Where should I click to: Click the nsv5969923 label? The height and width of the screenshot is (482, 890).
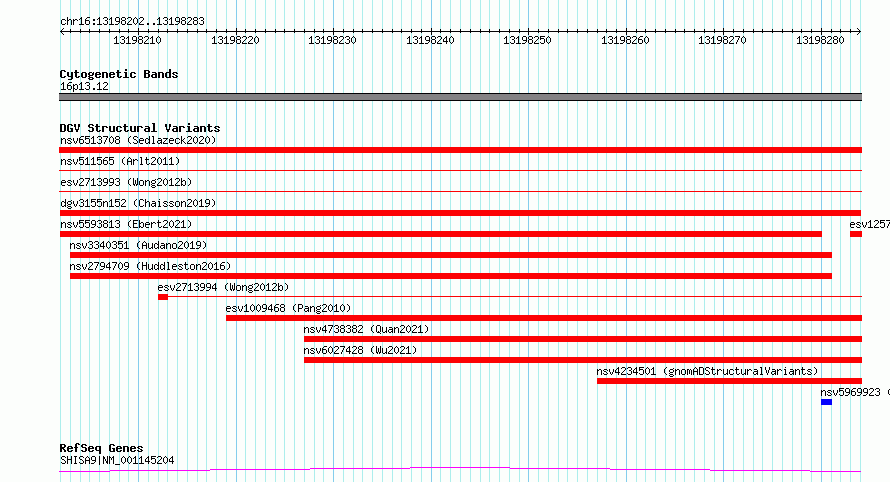click(x=850, y=392)
